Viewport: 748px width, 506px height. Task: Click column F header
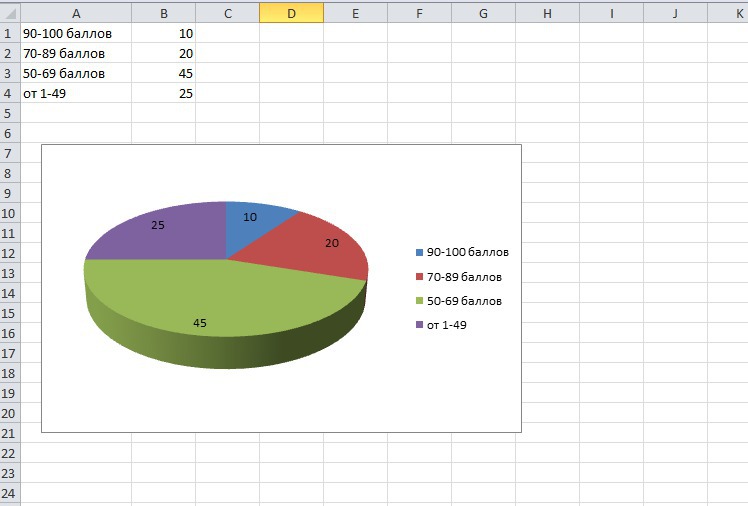click(x=419, y=13)
